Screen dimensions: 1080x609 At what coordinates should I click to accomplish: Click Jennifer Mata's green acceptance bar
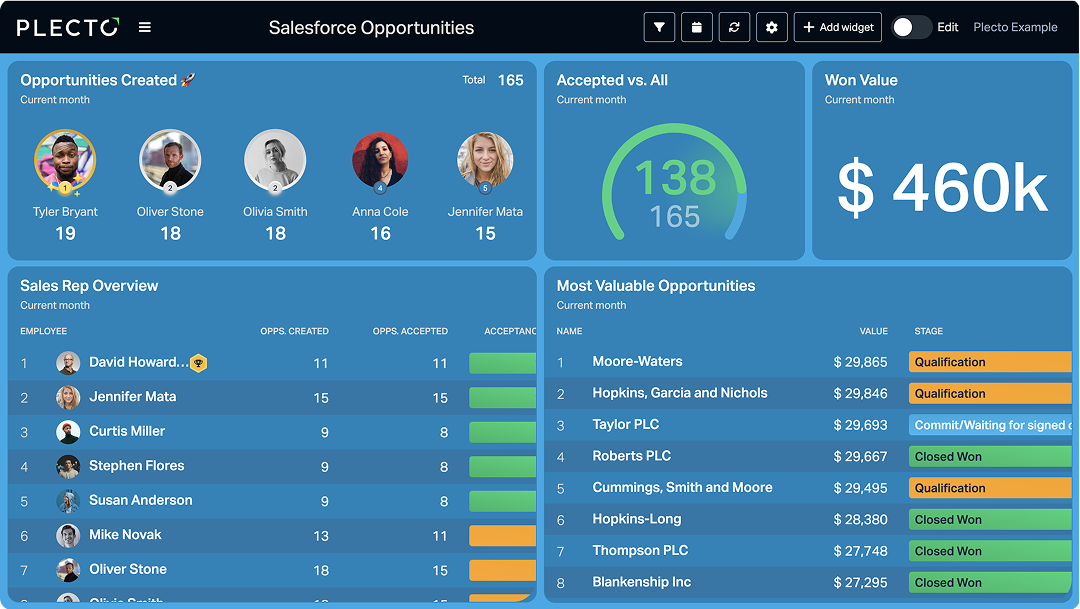pyautogui.click(x=502, y=398)
